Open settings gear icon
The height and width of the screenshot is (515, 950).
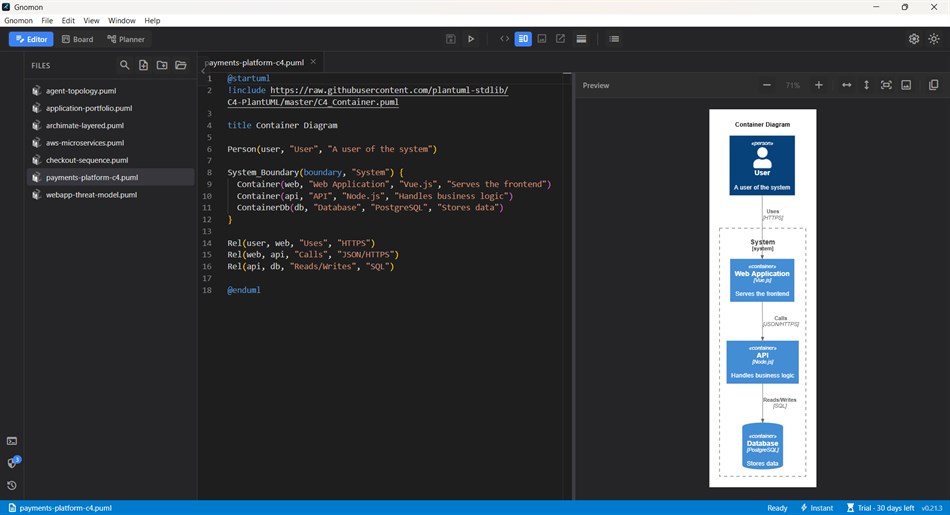pos(914,39)
